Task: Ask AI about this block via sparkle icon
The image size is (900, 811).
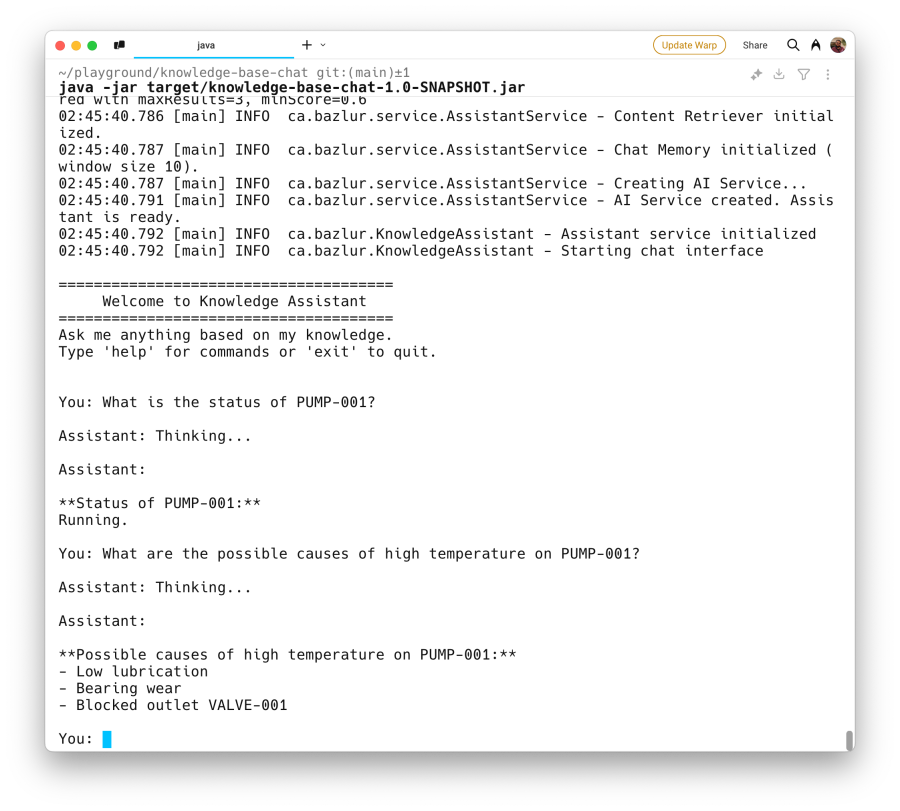Action: coord(756,75)
